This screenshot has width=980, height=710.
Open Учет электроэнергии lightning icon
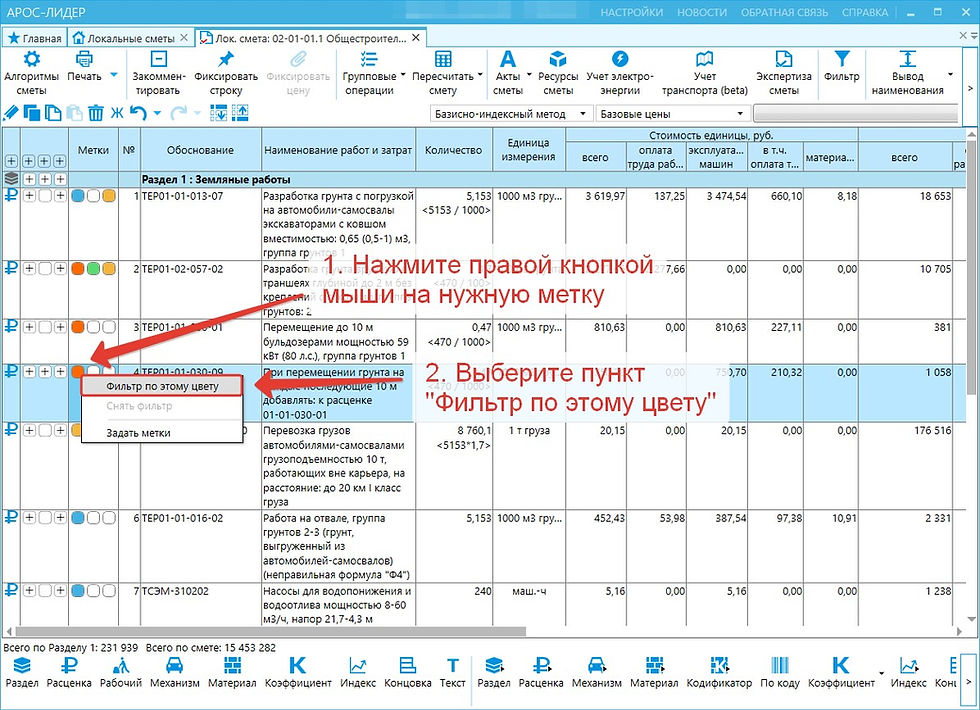619,59
